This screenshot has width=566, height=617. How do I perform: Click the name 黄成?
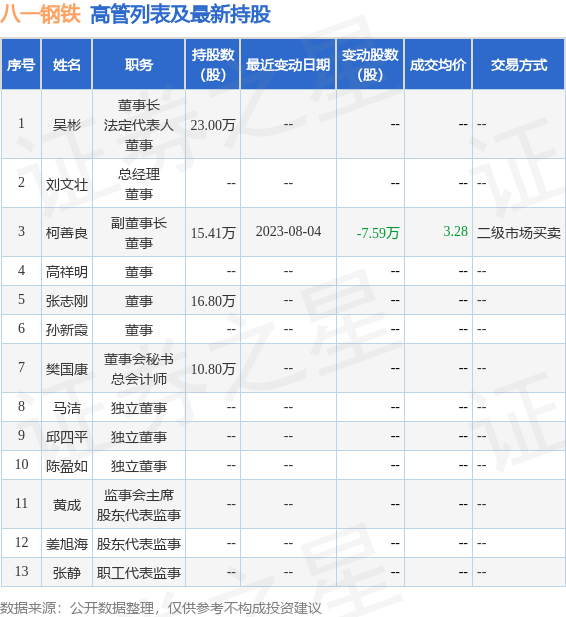pos(67,505)
